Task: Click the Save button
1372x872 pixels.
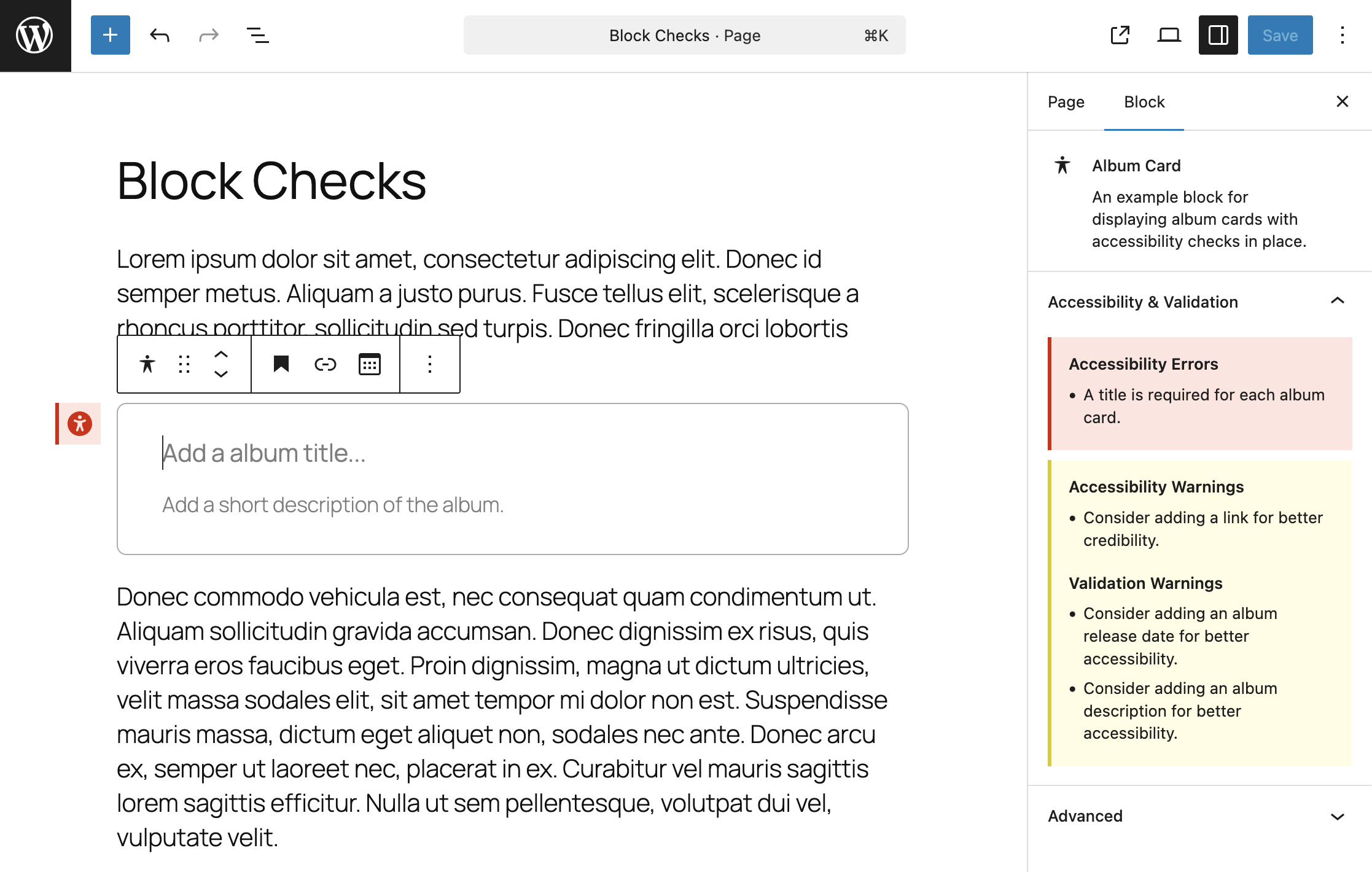Action: (x=1280, y=35)
